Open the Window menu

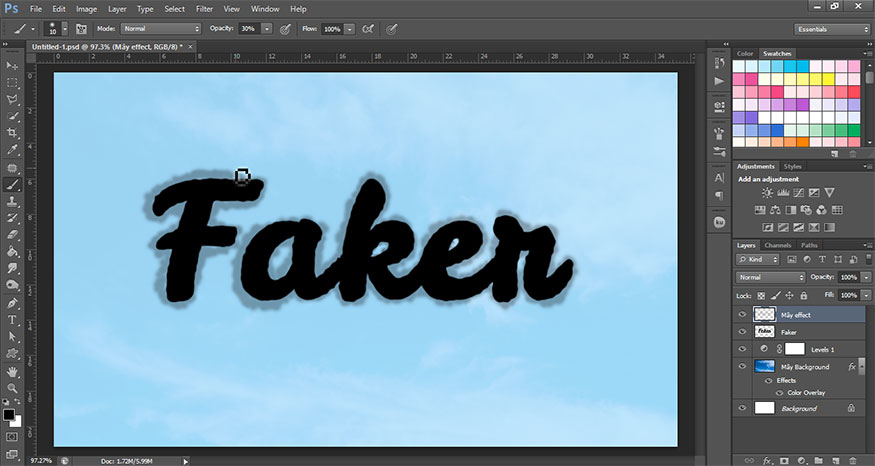click(x=265, y=9)
